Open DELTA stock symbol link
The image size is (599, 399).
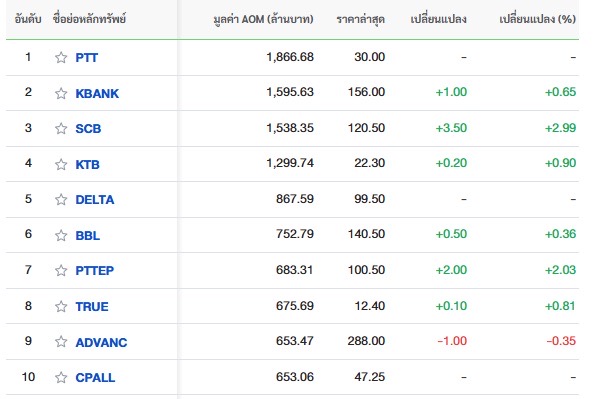(95, 200)
